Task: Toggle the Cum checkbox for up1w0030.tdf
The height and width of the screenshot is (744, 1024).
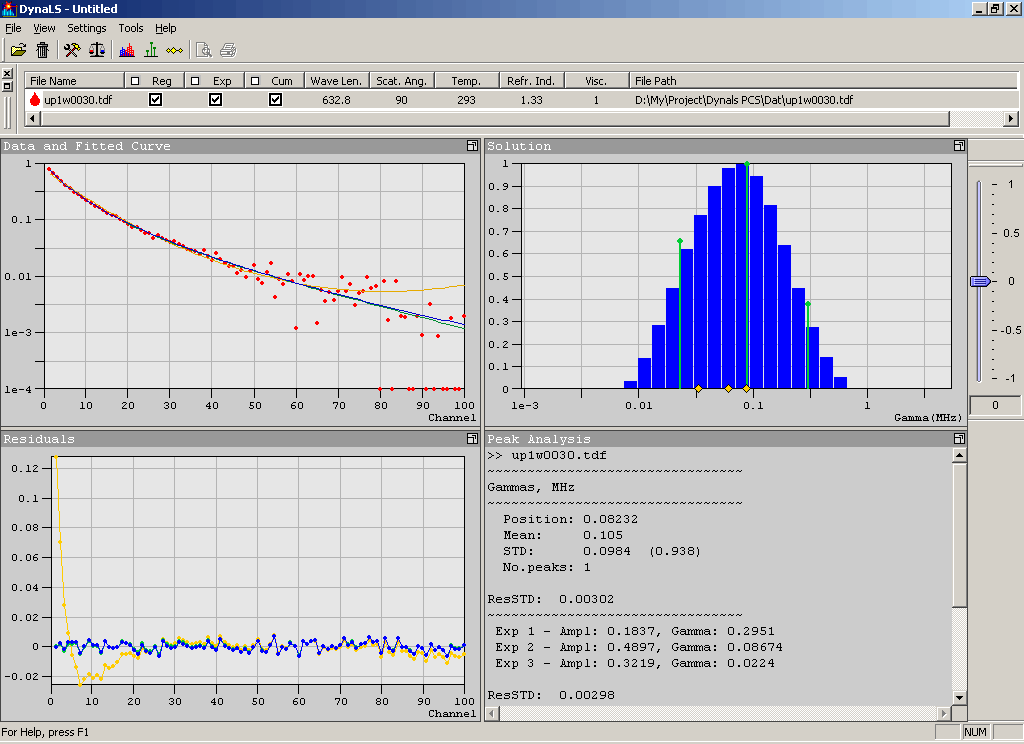Action: (x=275, y=100)
